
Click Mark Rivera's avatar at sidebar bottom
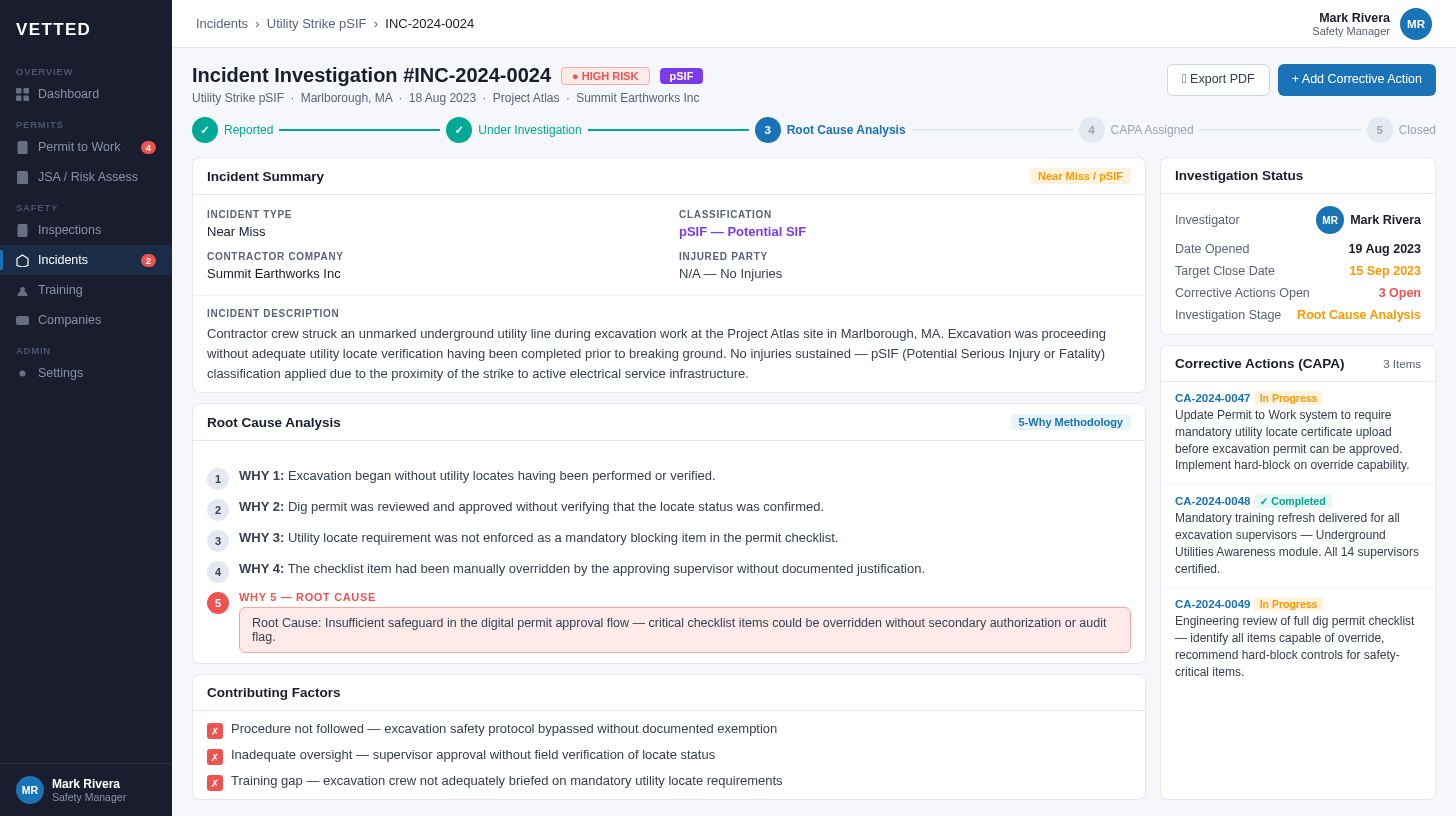click(x=29, y=790)
